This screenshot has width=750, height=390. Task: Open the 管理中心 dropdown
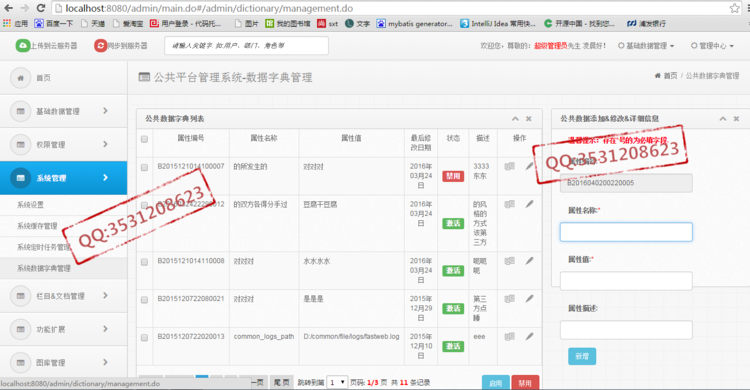712,46
